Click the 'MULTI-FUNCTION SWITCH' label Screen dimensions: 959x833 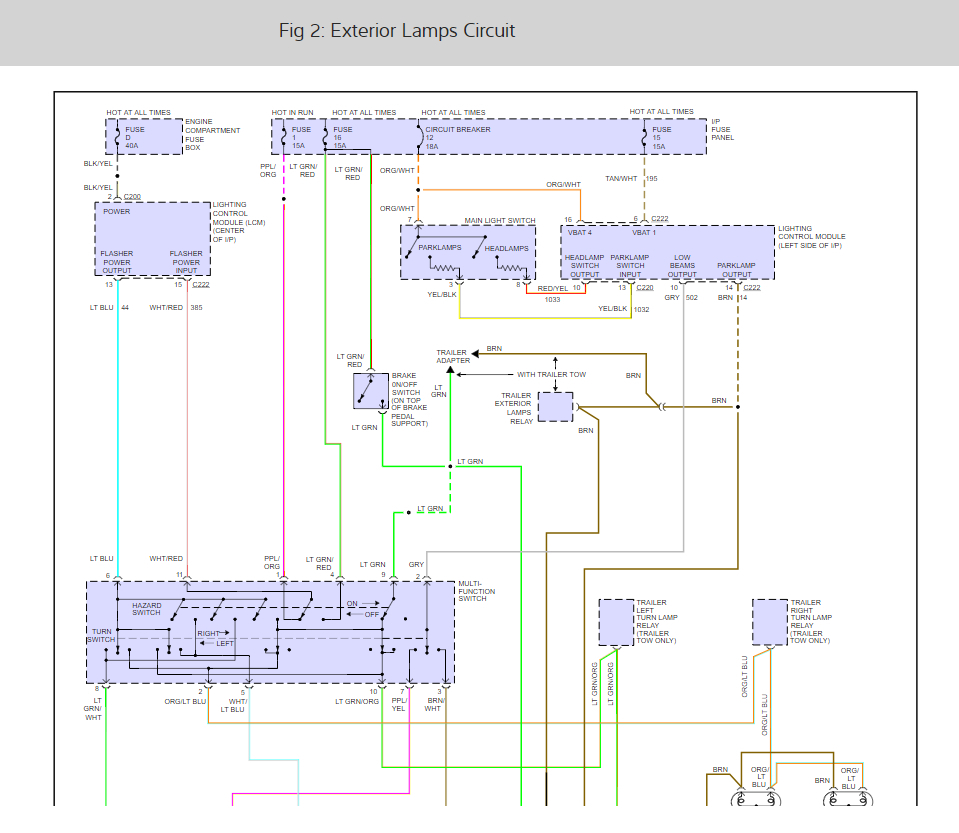pos(477,591)
